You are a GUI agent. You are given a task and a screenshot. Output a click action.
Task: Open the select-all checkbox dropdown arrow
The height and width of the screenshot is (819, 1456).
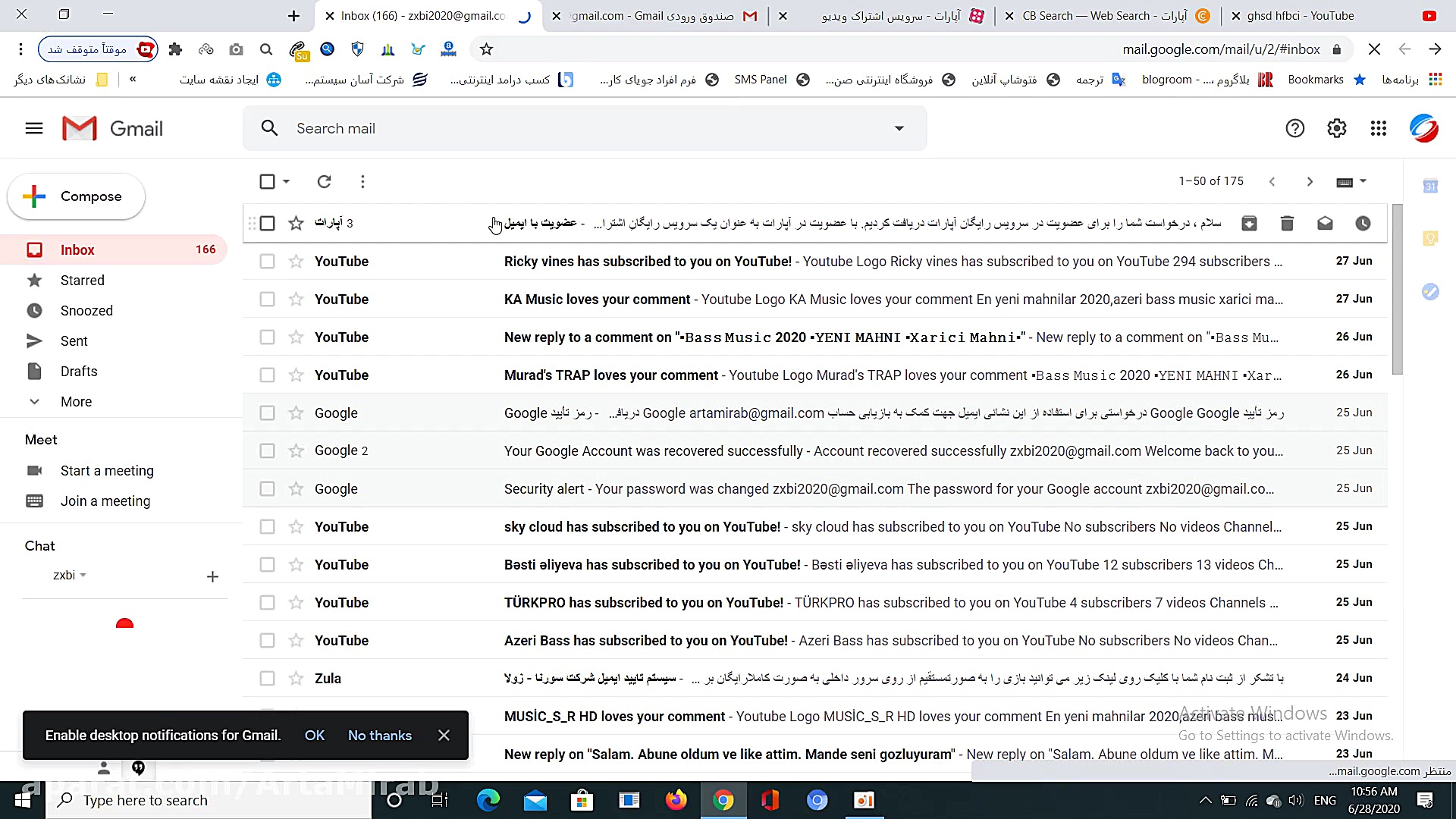point(286,181)
